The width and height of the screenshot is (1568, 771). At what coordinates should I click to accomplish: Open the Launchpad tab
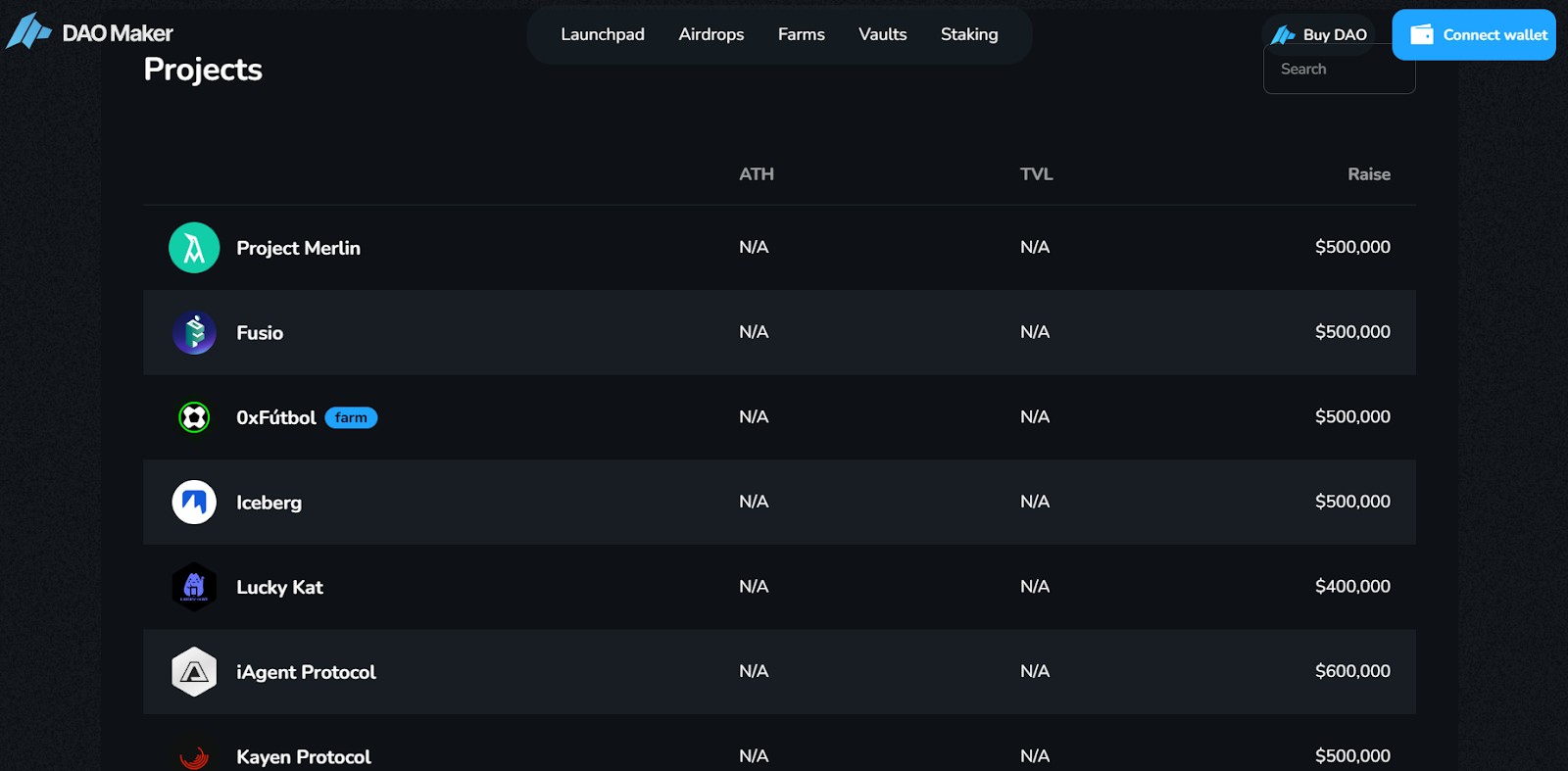click(603, 34)
